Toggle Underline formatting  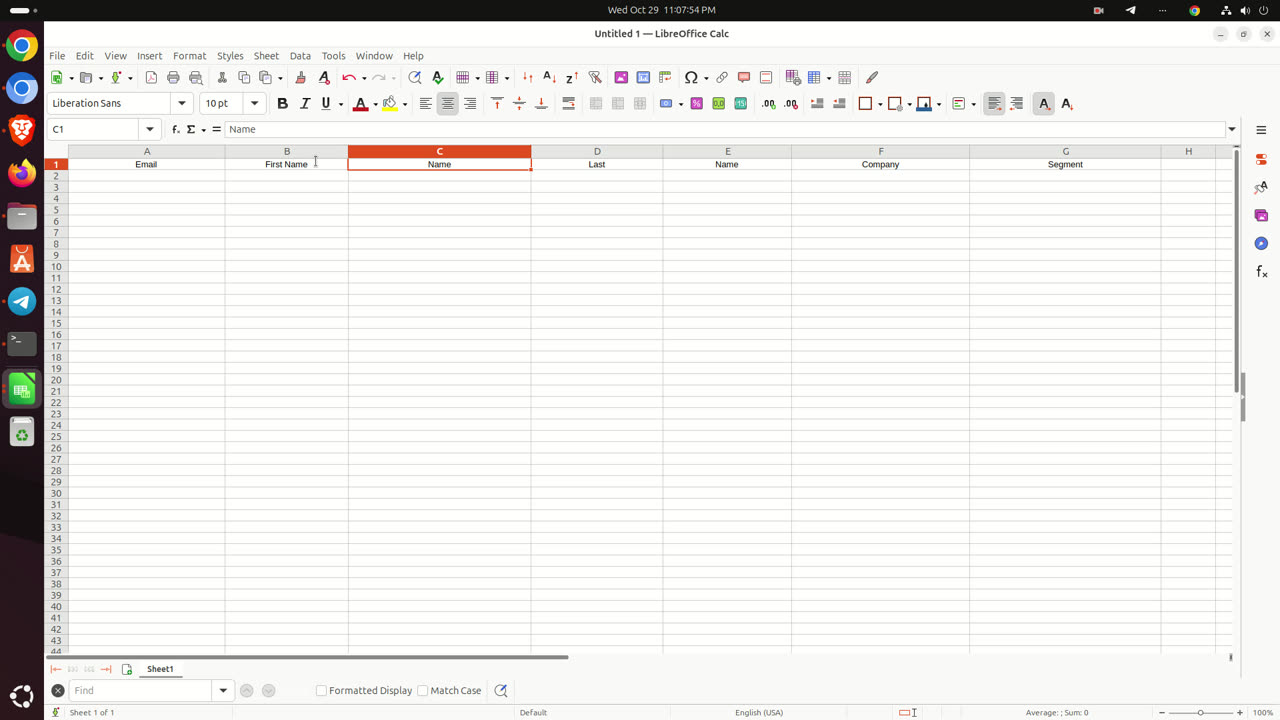coord(326,103)
